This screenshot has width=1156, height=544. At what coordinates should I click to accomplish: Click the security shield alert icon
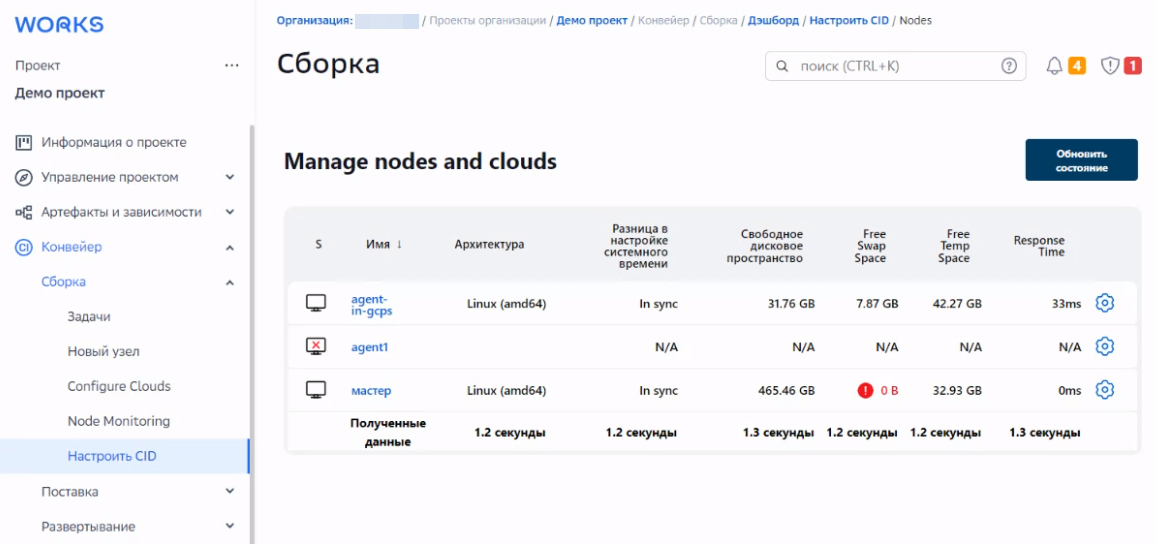1109,66
